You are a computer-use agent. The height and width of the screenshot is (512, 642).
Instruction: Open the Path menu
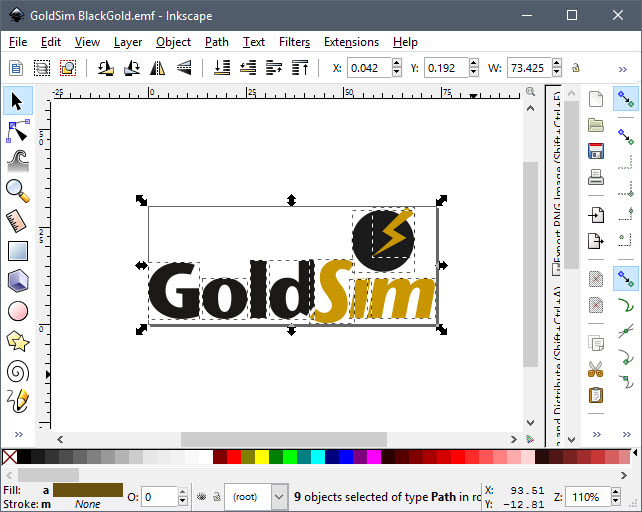pyautogui.click(x=217, y=42)
